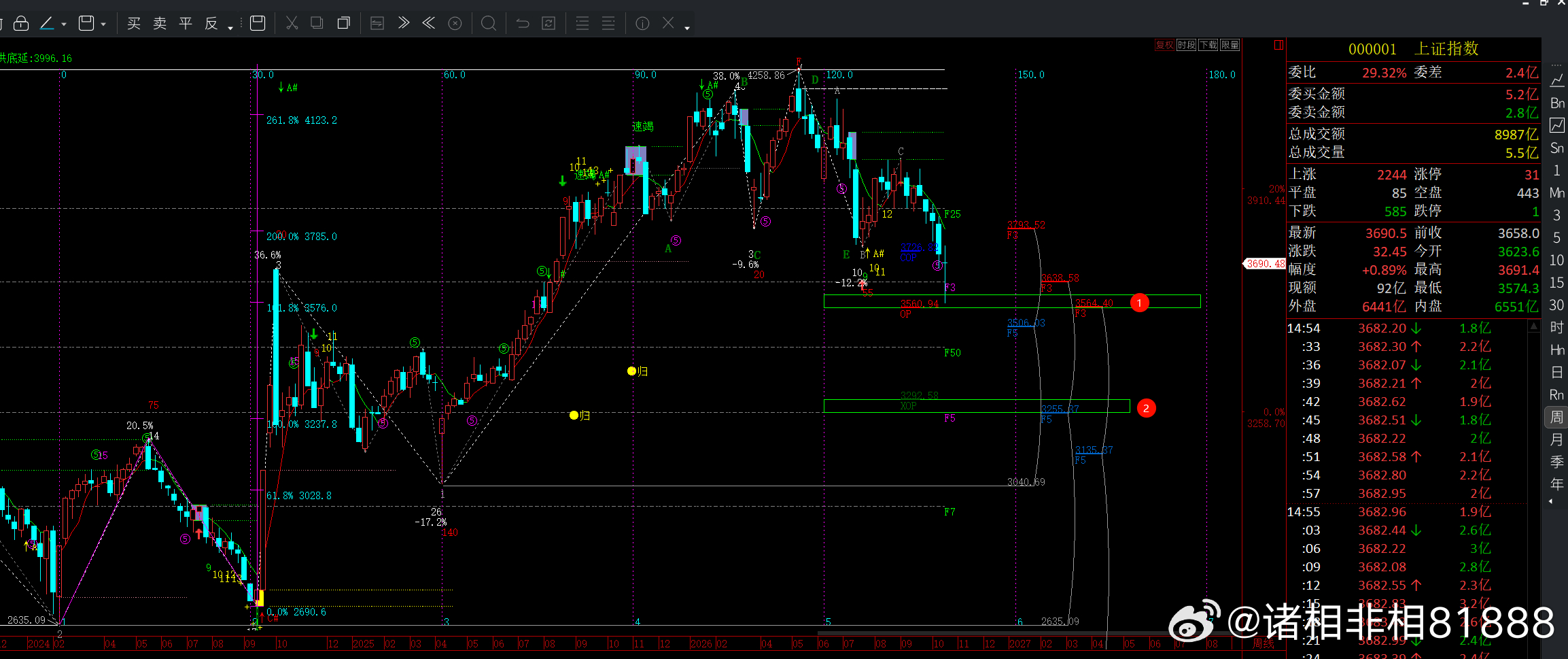1568x659 pixels.
Task: Select the 月 monthly period tab
Action: coord(1556,439)
